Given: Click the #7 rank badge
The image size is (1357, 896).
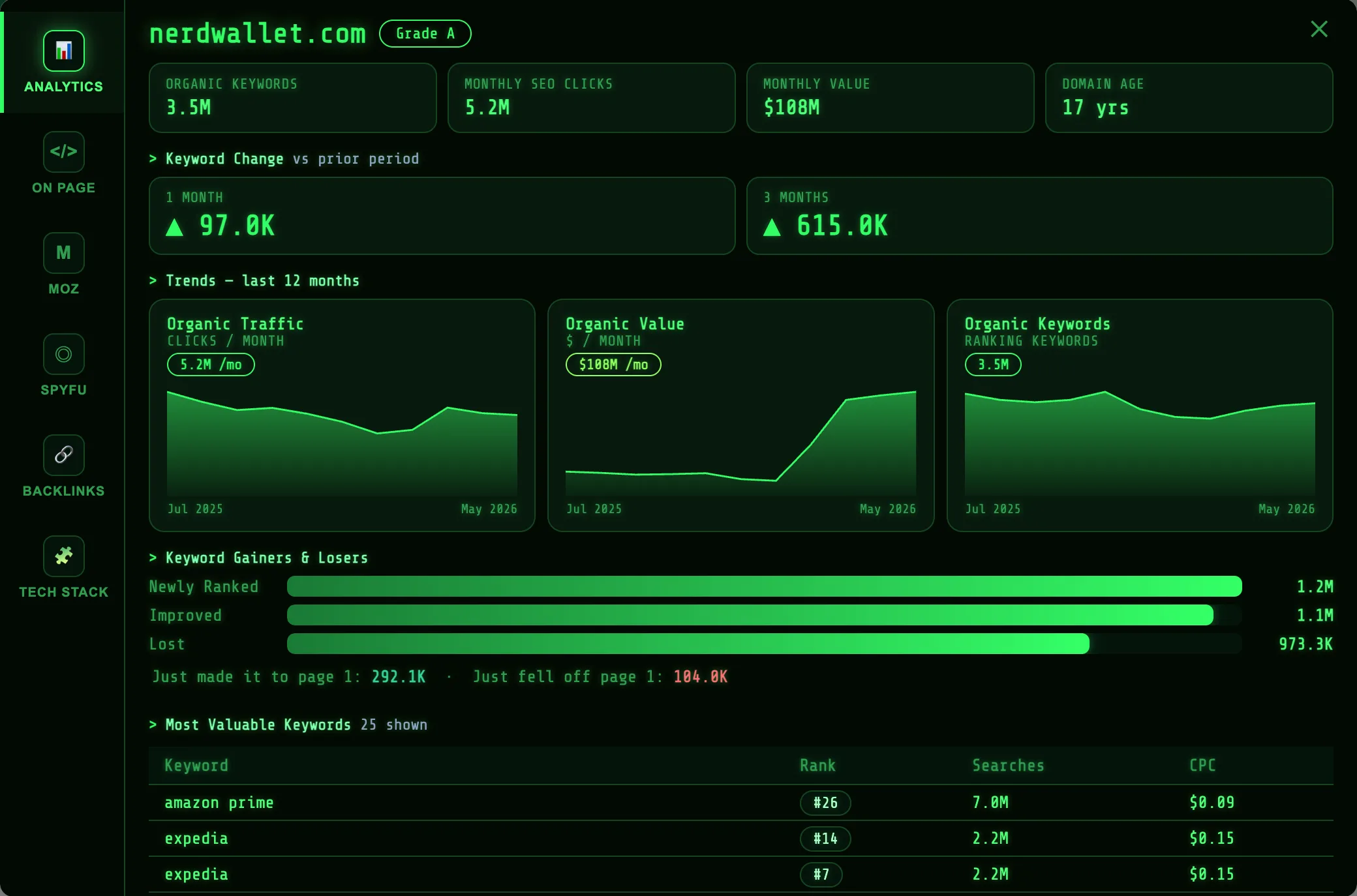Looking at the screenshot, I should 821,874.
